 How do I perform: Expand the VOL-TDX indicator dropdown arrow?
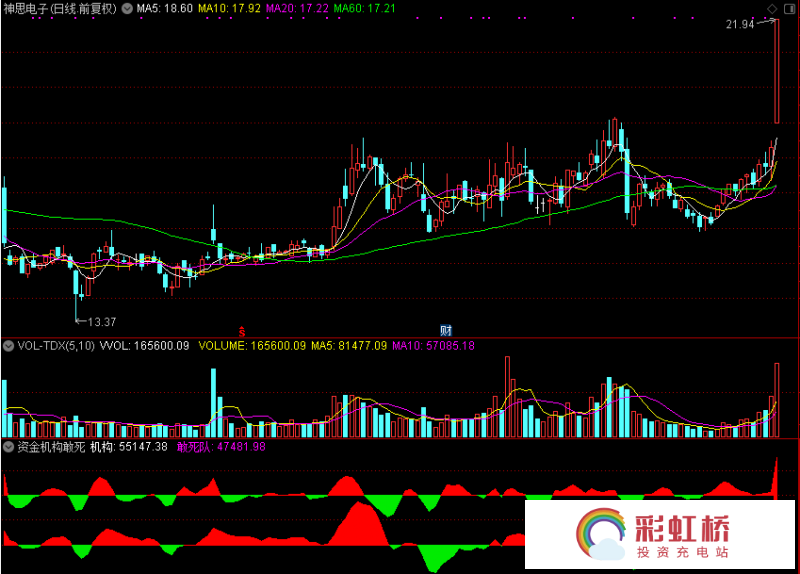[x=8, y=346]
